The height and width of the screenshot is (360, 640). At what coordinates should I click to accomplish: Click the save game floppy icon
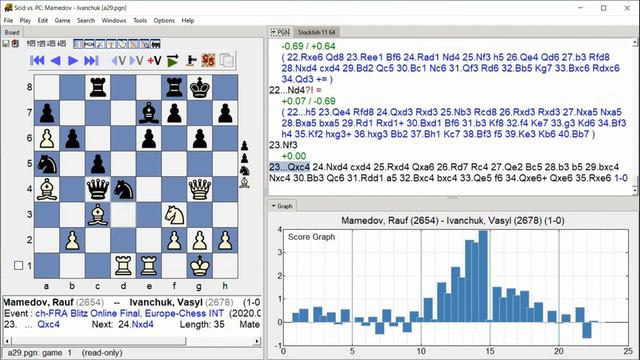coord(6,43)
